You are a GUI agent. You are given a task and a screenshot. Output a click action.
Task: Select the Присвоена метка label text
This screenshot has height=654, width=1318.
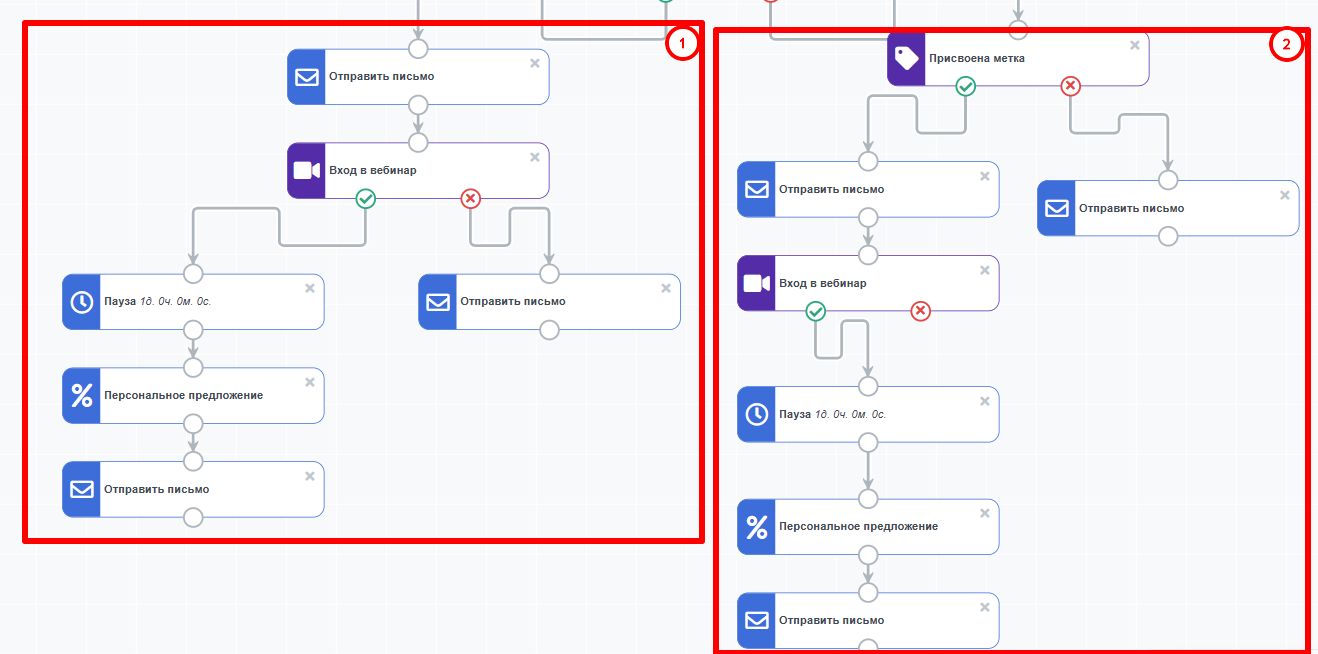(x=977, y=58)
